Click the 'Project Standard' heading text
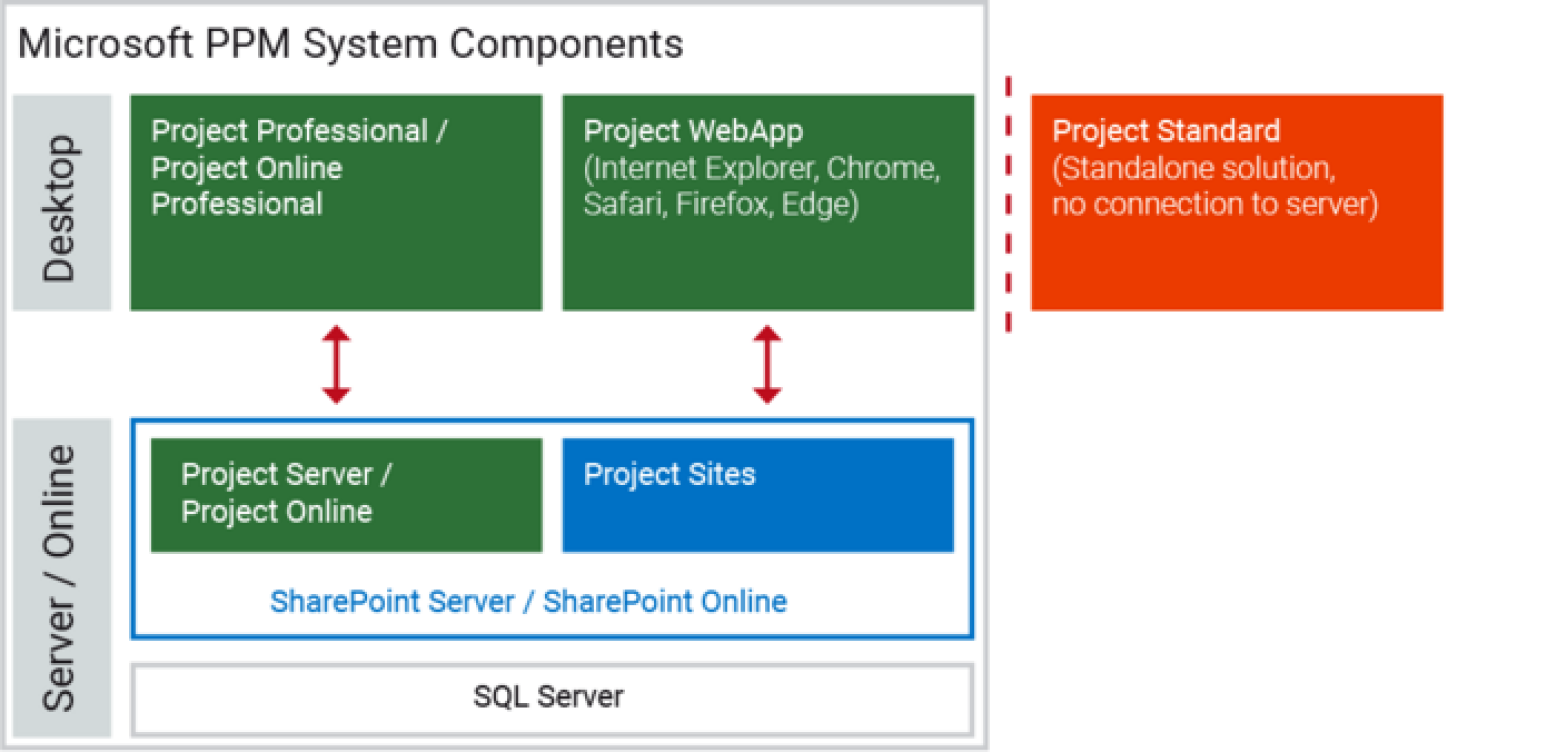Viewport: 1557px width, 752px height. coord(1166,131)
